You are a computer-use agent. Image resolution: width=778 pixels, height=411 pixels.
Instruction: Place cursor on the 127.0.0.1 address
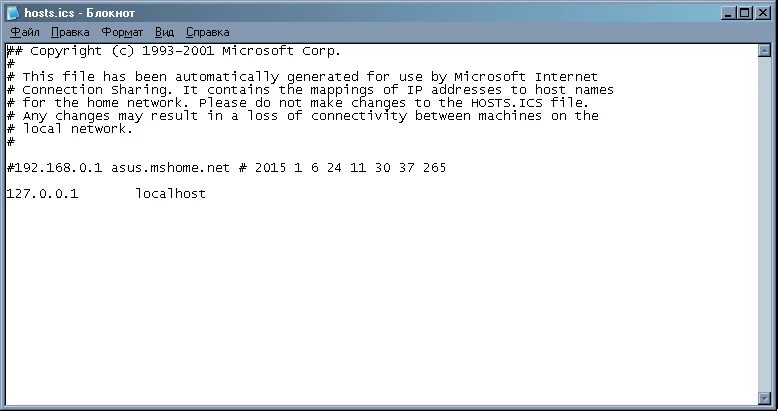42,194
